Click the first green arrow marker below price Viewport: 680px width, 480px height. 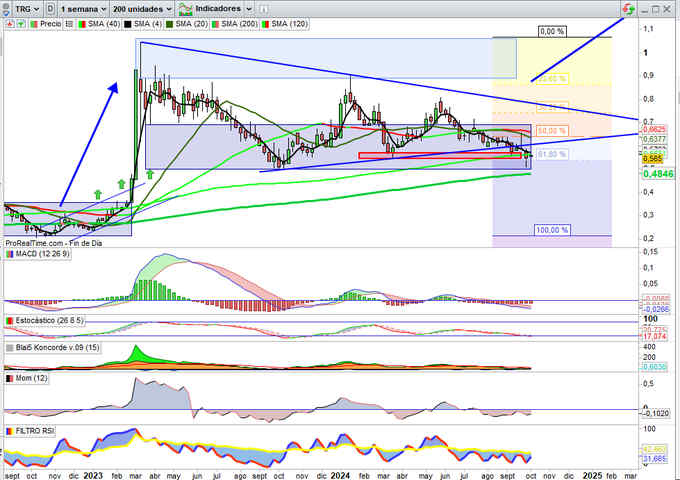coord(98,195)
